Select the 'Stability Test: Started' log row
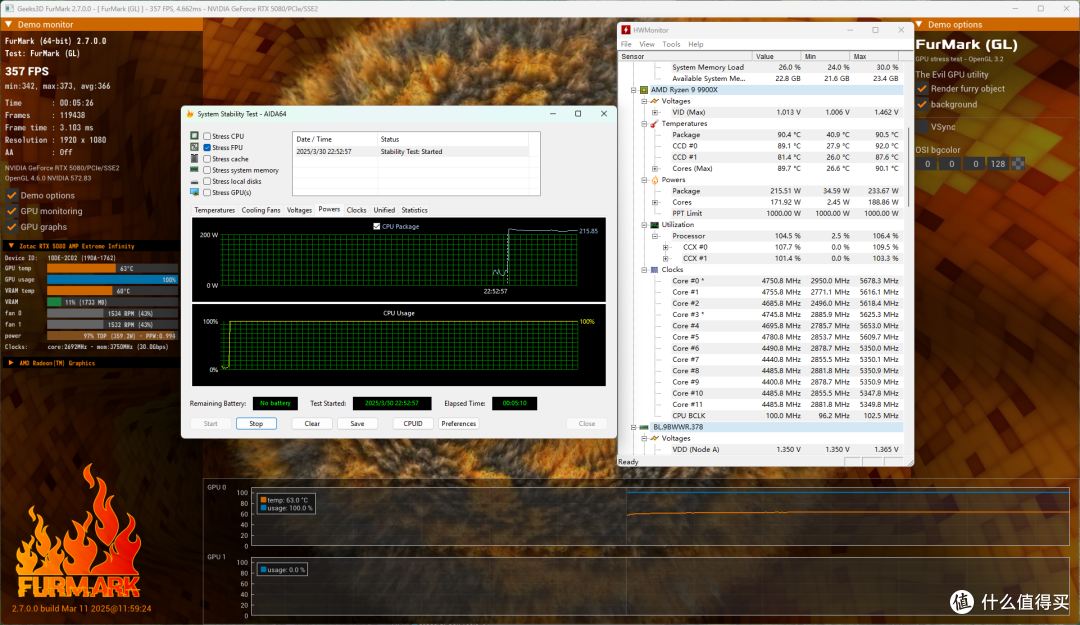Image resolution: width=1080 pixels, height=625 pixels. tap(411, 152)
